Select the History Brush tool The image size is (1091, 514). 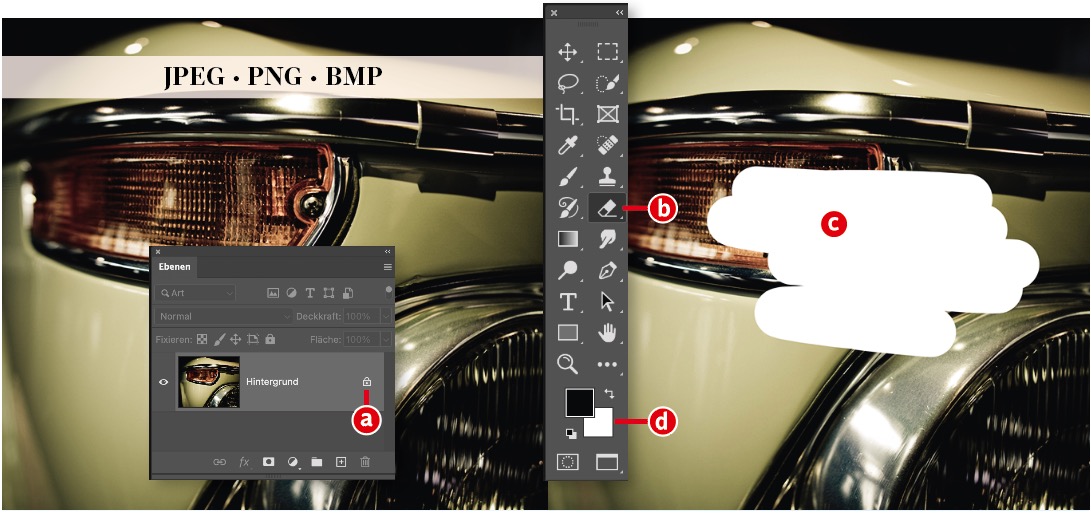pyautogui.click(x=568, y=207)
